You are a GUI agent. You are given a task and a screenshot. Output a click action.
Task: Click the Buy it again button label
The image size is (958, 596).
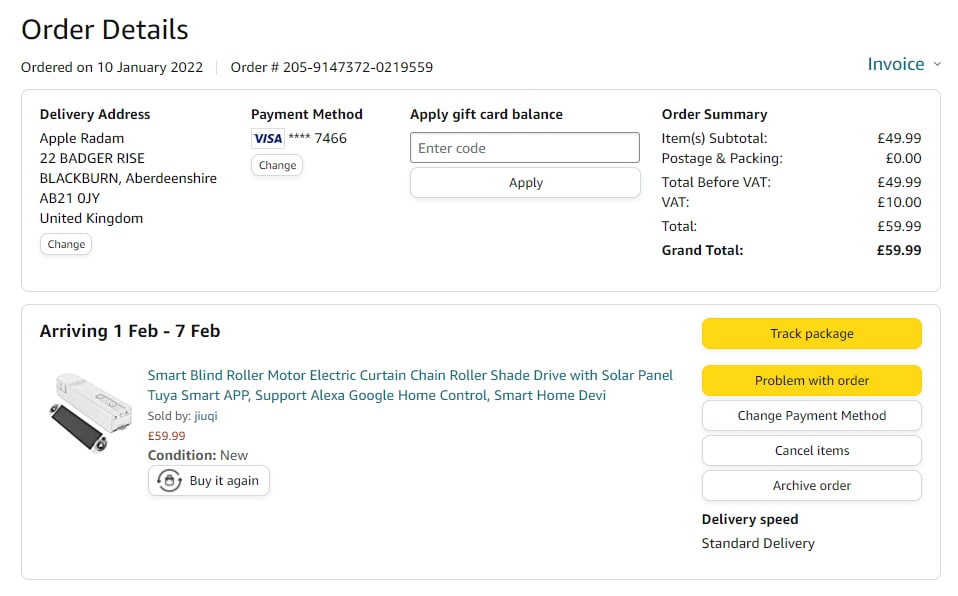click(224, 481)
